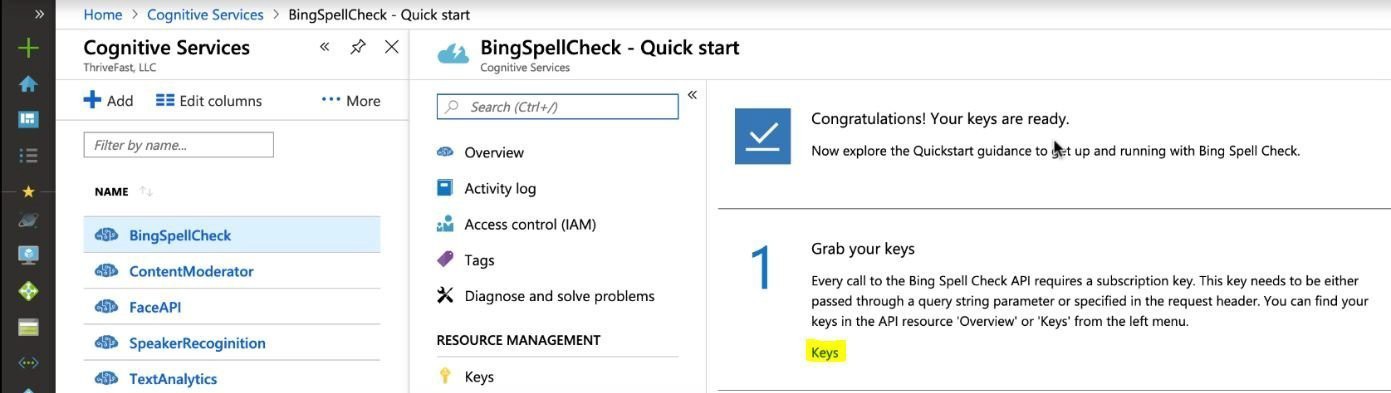Open the Activity log menu item
1391x393 pixels.
pos(500,188)
